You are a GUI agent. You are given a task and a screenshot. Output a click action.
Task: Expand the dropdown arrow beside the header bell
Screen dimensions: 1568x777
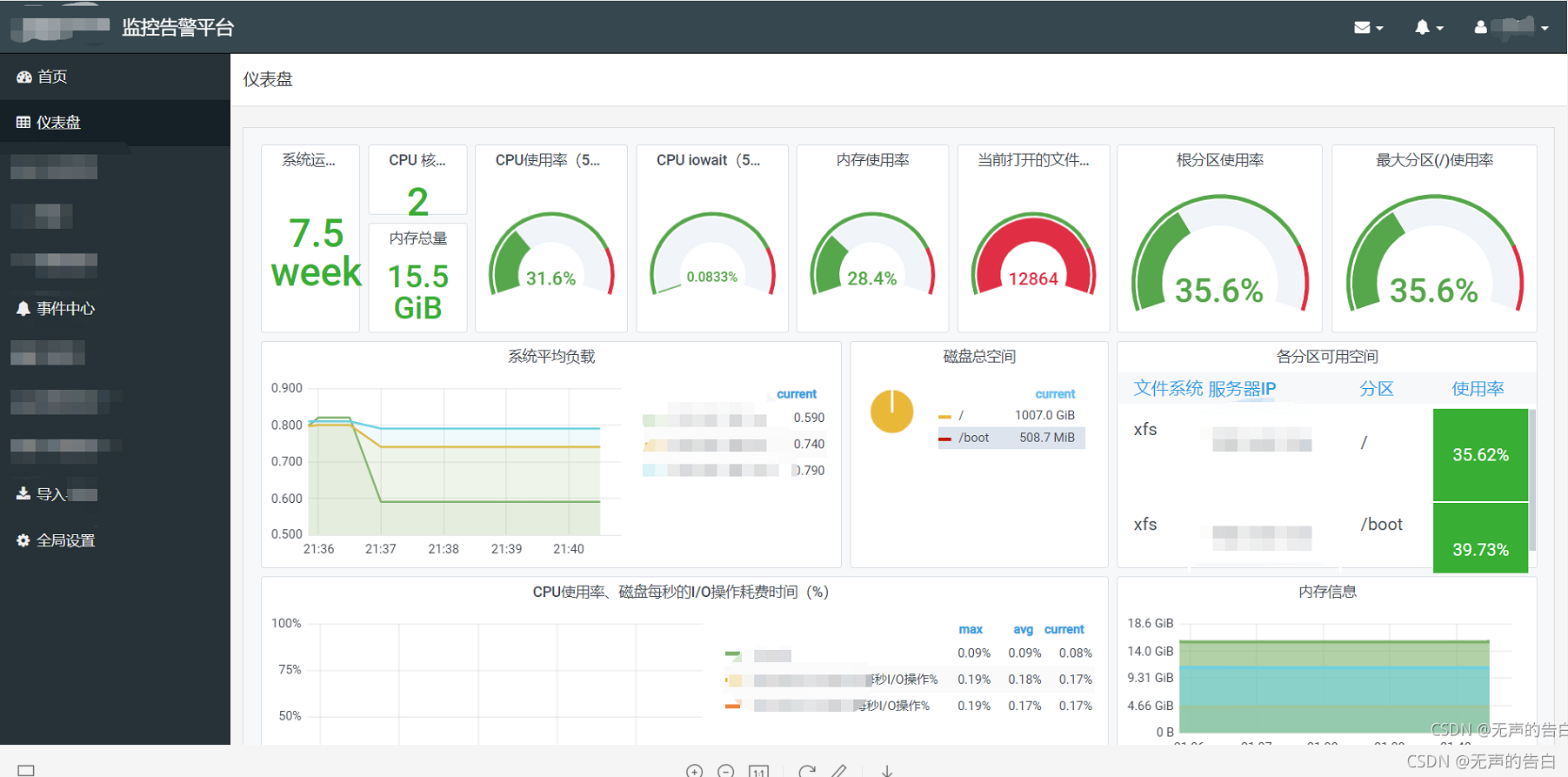pos(1439,29)
